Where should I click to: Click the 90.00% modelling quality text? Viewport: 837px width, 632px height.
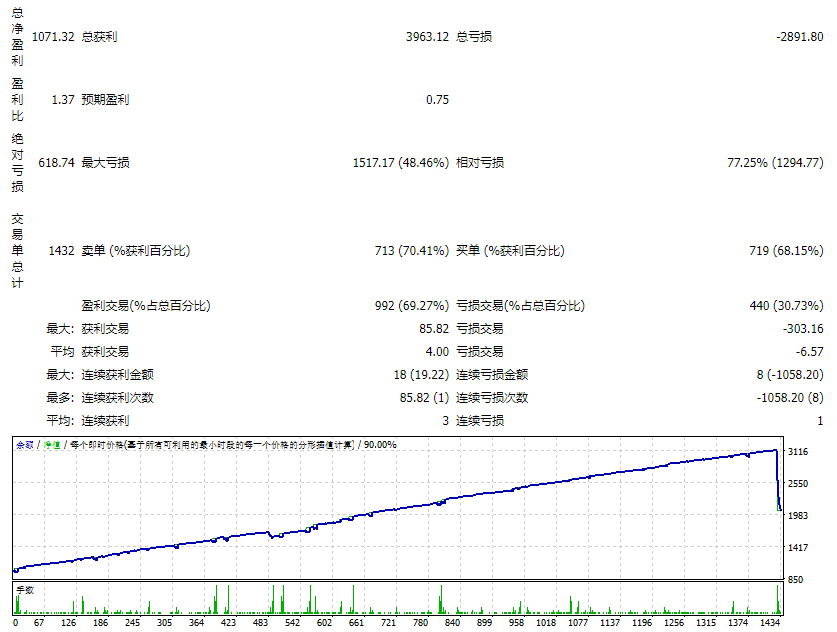380,445
